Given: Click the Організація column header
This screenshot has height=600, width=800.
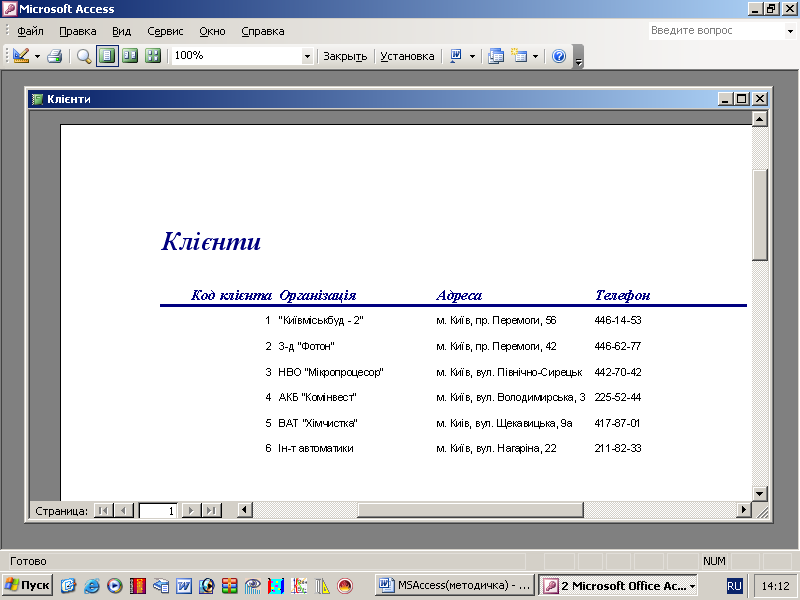Looking at the screenshot, I should click(317, 295).
